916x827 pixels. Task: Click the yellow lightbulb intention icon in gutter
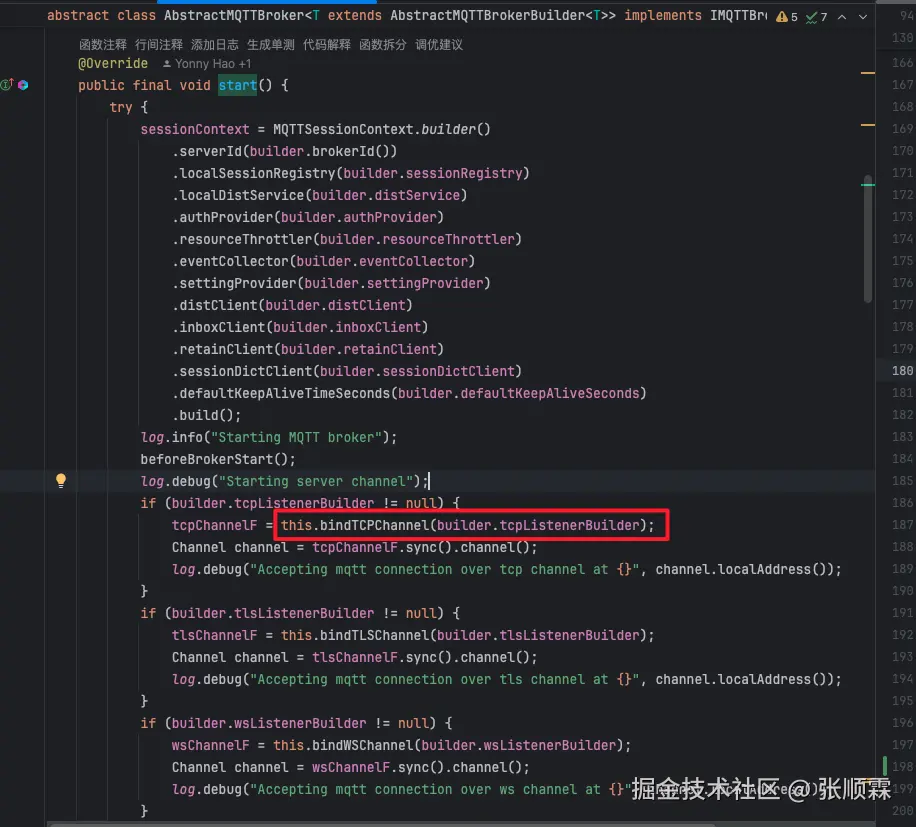tap(60, 480)
